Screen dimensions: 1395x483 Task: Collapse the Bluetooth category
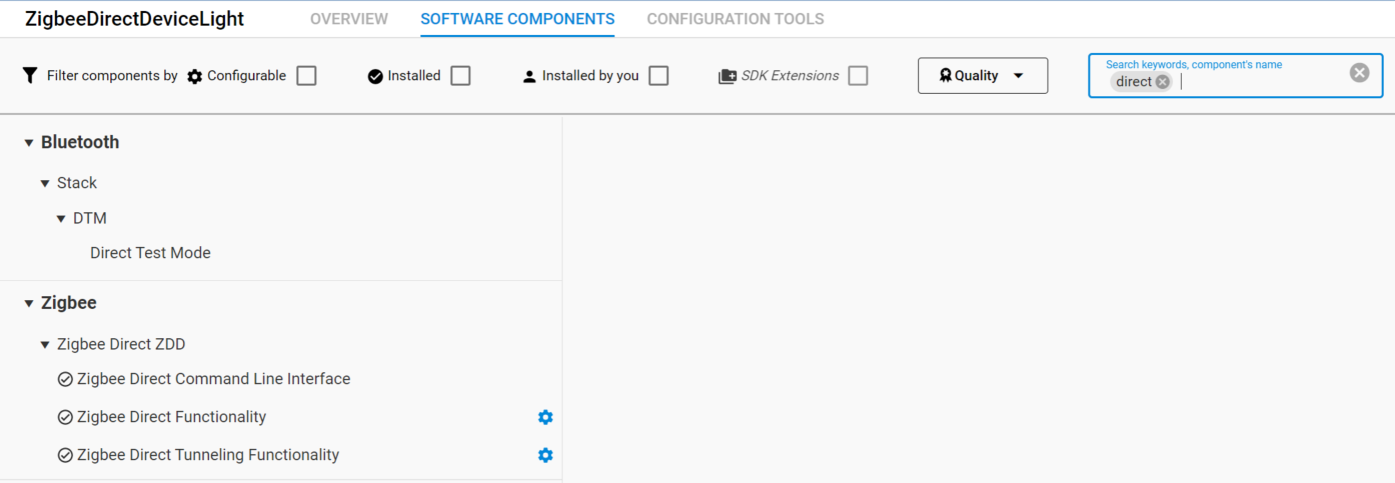[29, 143]
